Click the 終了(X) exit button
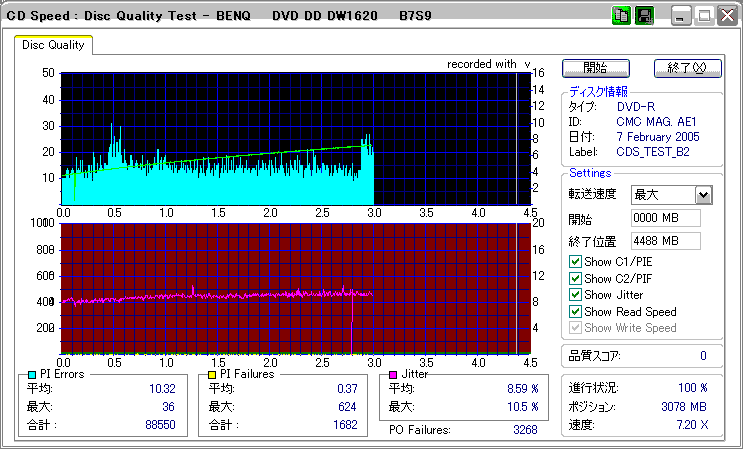 [x=688, y=68]
